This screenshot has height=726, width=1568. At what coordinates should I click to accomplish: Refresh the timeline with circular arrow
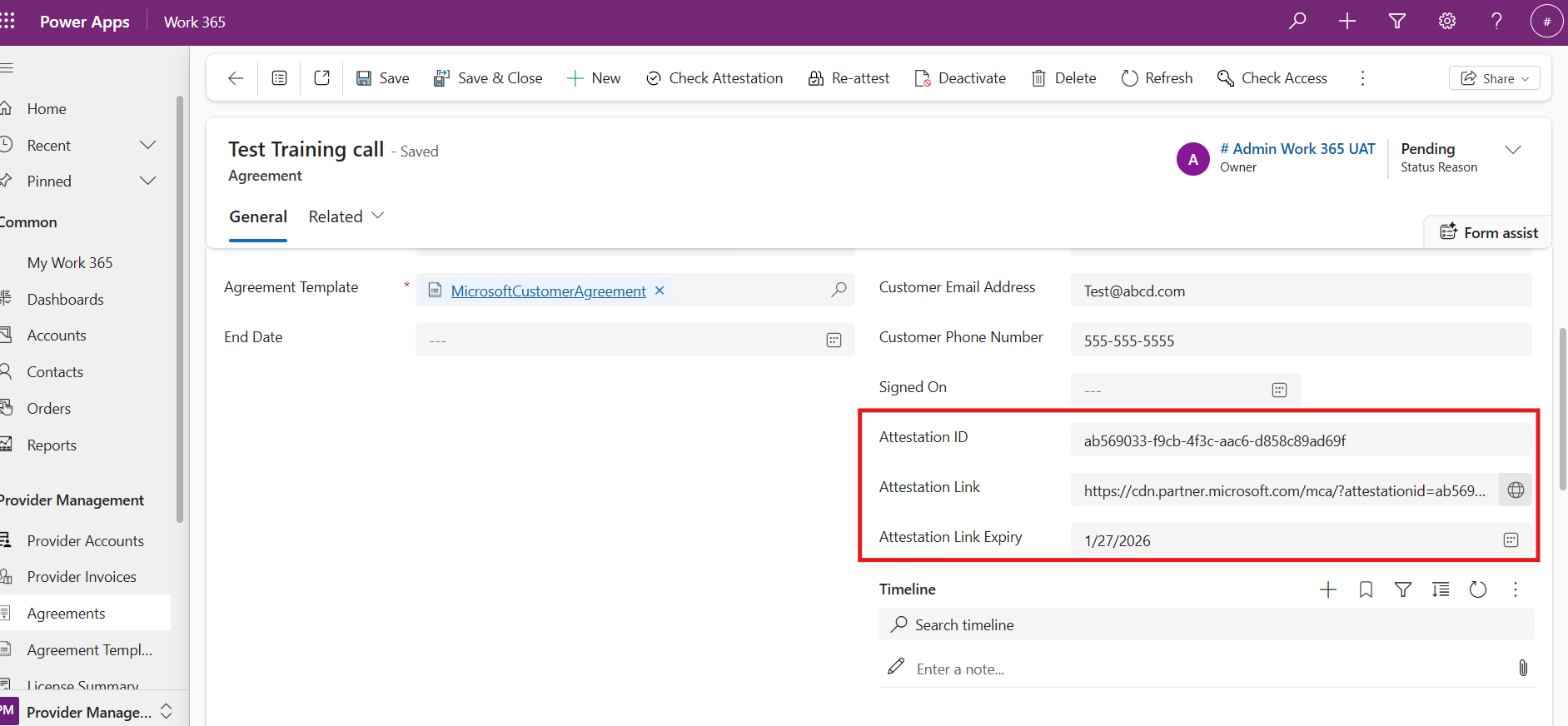(x=1478, y=589)
